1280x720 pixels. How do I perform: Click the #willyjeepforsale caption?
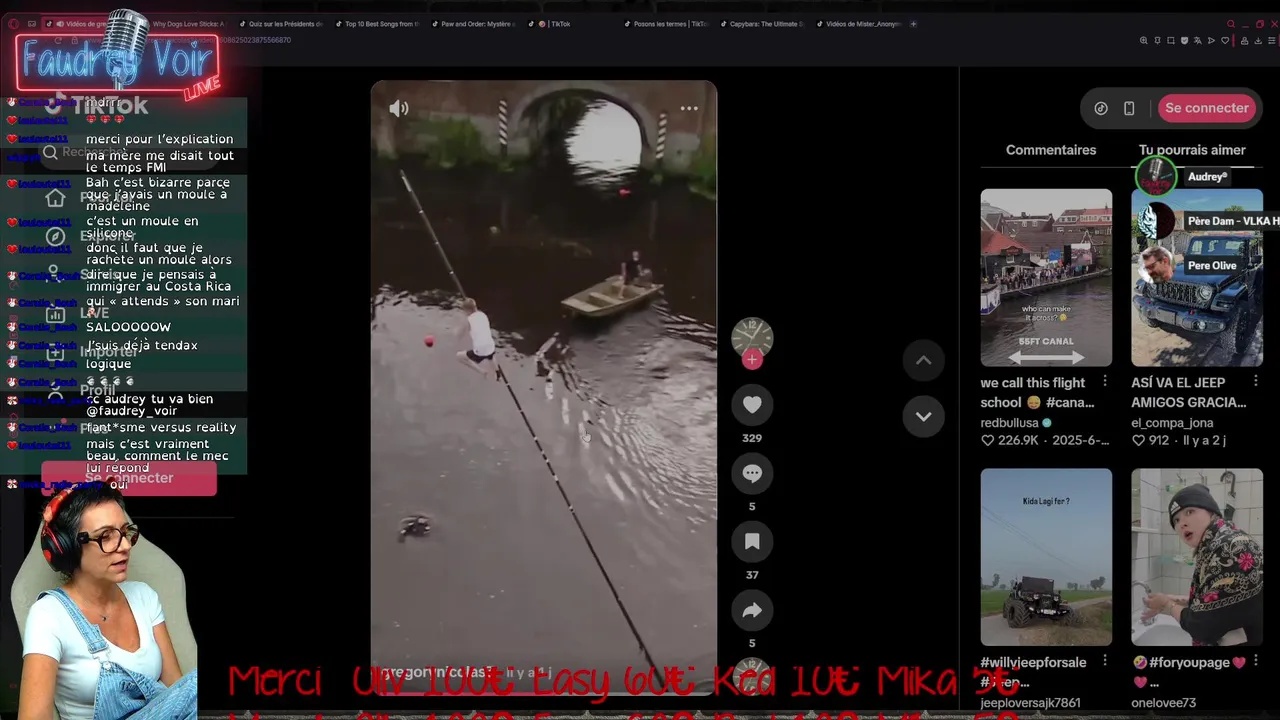1033,671
